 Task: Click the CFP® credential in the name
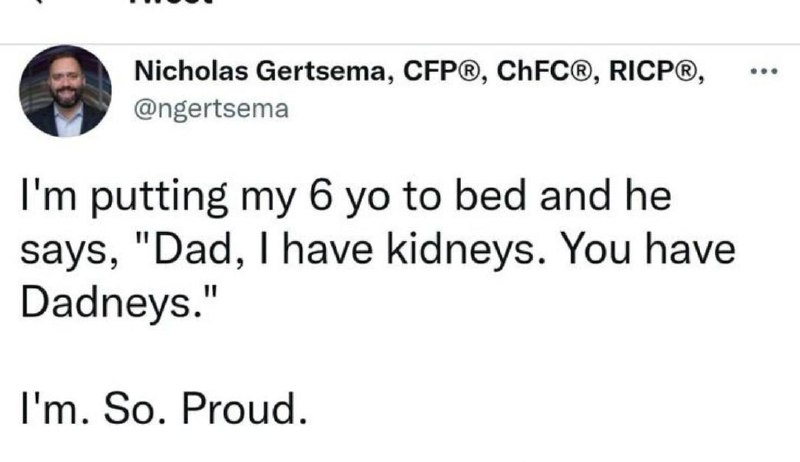[441, 71]
